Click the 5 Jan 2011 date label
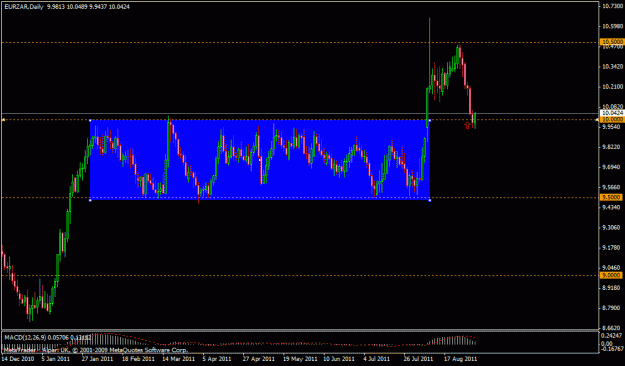Image resolution: width=625 pixels, height=366 pixels. click(x=56, y=359)
